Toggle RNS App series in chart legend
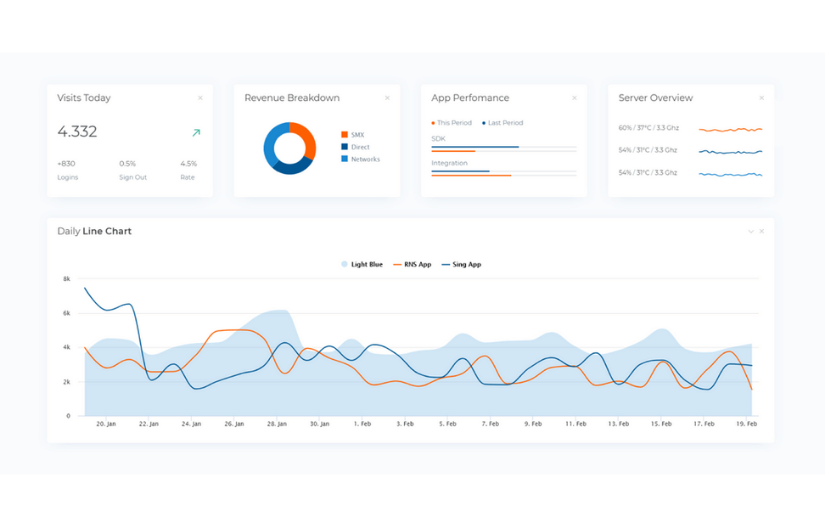The width and height of the screenshot is (825, 525). click(412, 265)
